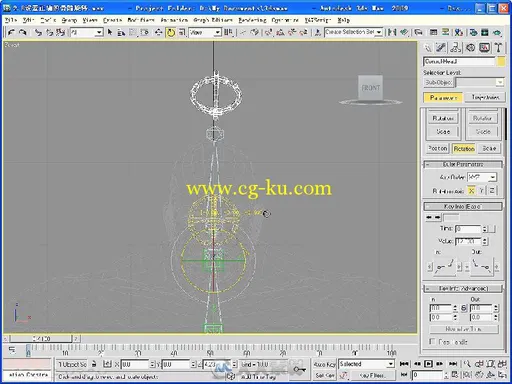Open the Named Selection Sets dropdown
The width and height of the screenshot is (512, 384).
coord(353,32)
